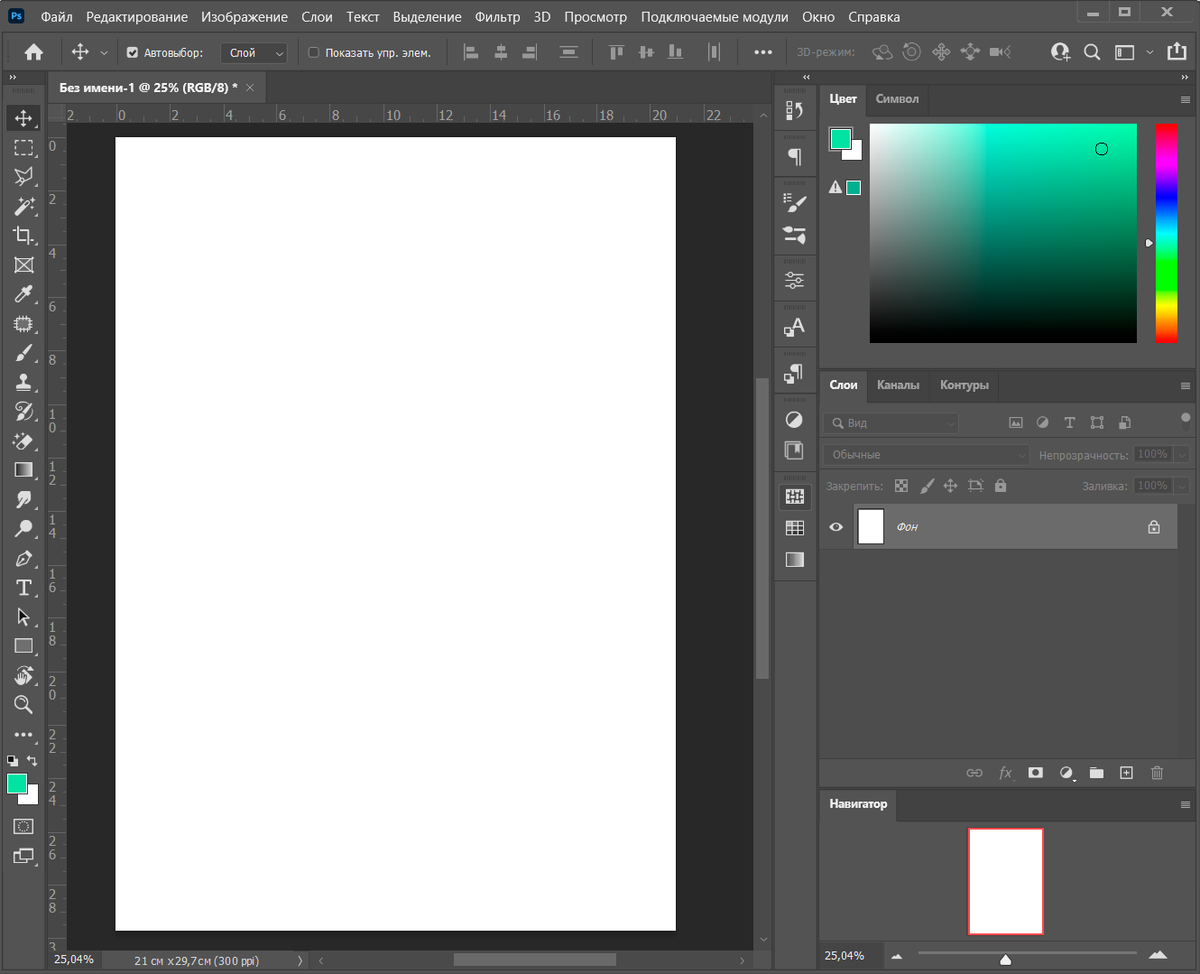Select the Pen tool
The image size is (1200, 974).
(x=23, y=558)
